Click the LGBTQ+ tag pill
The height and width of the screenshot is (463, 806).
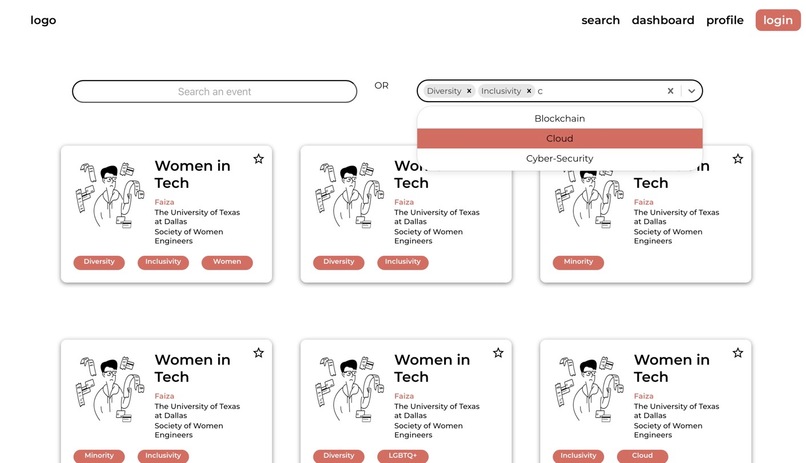[x=402, y=456]
